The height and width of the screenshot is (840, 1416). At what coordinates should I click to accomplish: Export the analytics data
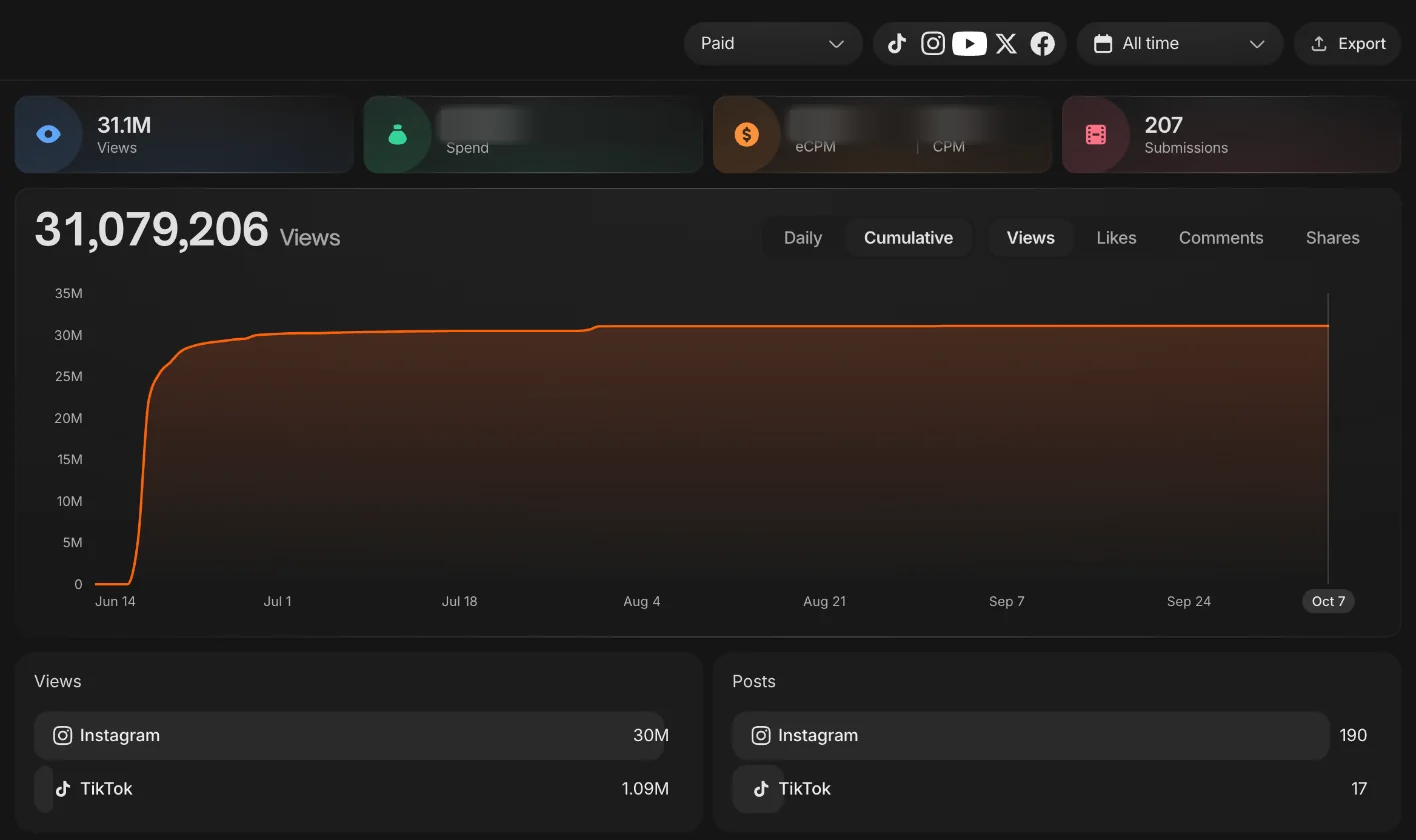pos(1348,43)
